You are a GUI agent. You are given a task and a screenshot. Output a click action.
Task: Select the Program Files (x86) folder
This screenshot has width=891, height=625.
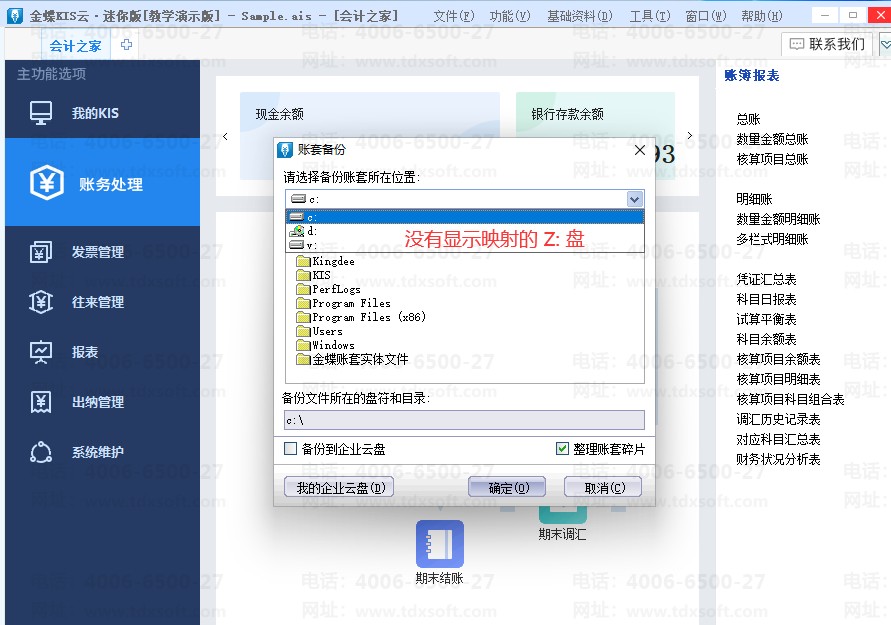point(361,317)
